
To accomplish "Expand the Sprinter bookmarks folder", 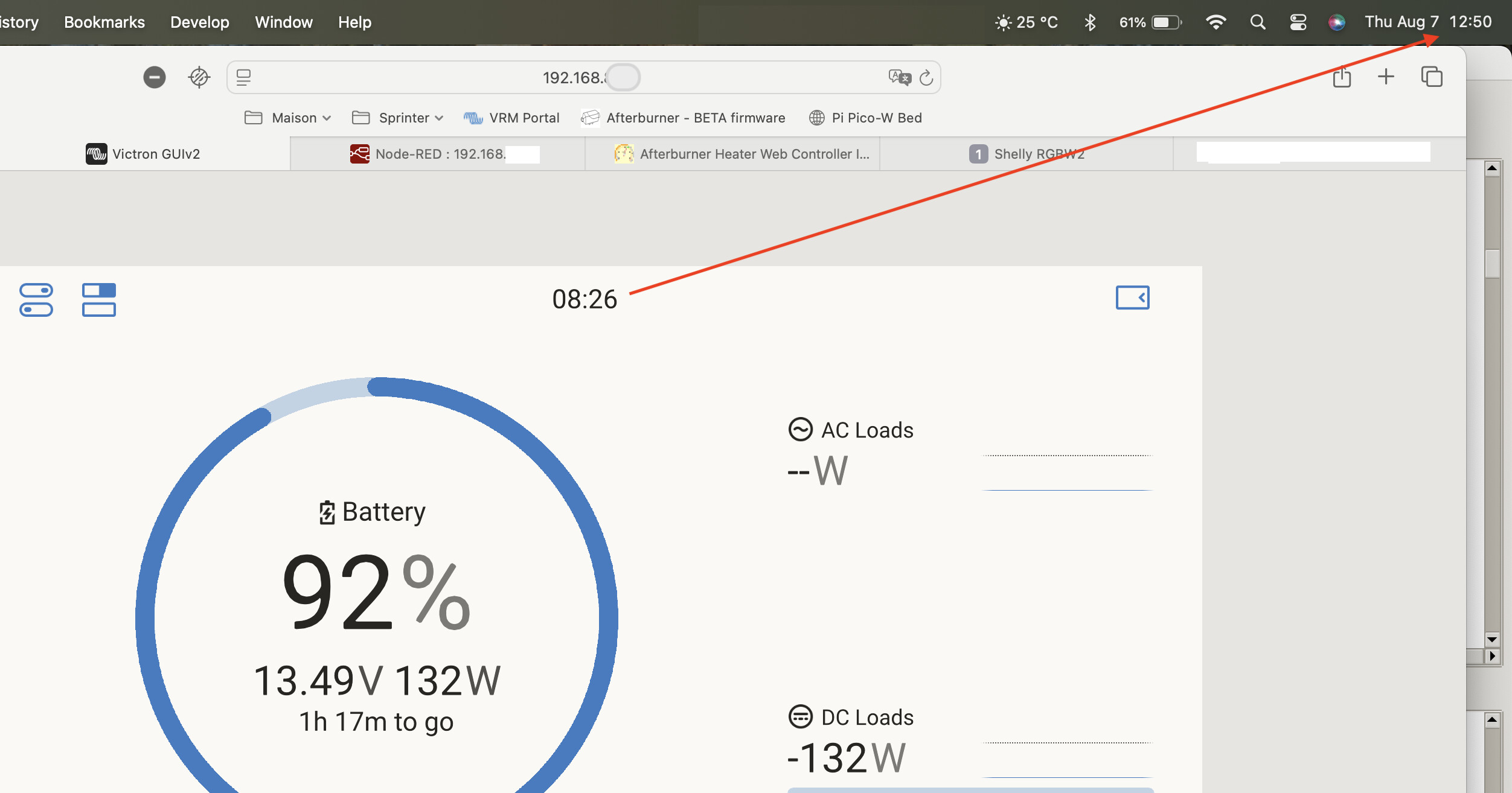I will tap(397, 118).
